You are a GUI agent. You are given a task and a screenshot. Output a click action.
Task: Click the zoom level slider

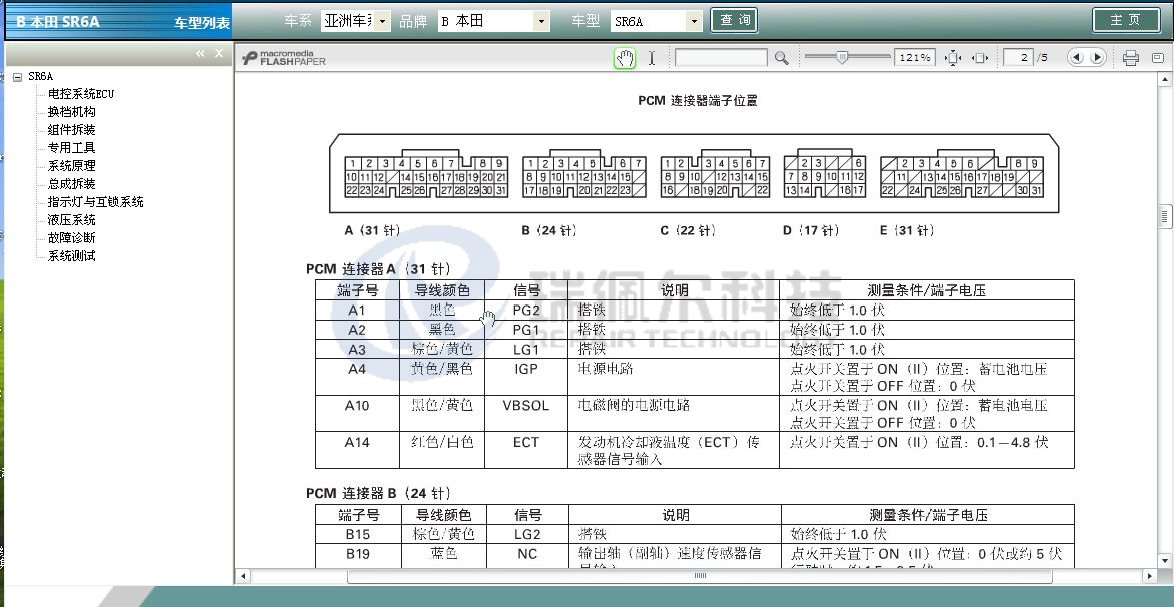(x=842, y=58)
